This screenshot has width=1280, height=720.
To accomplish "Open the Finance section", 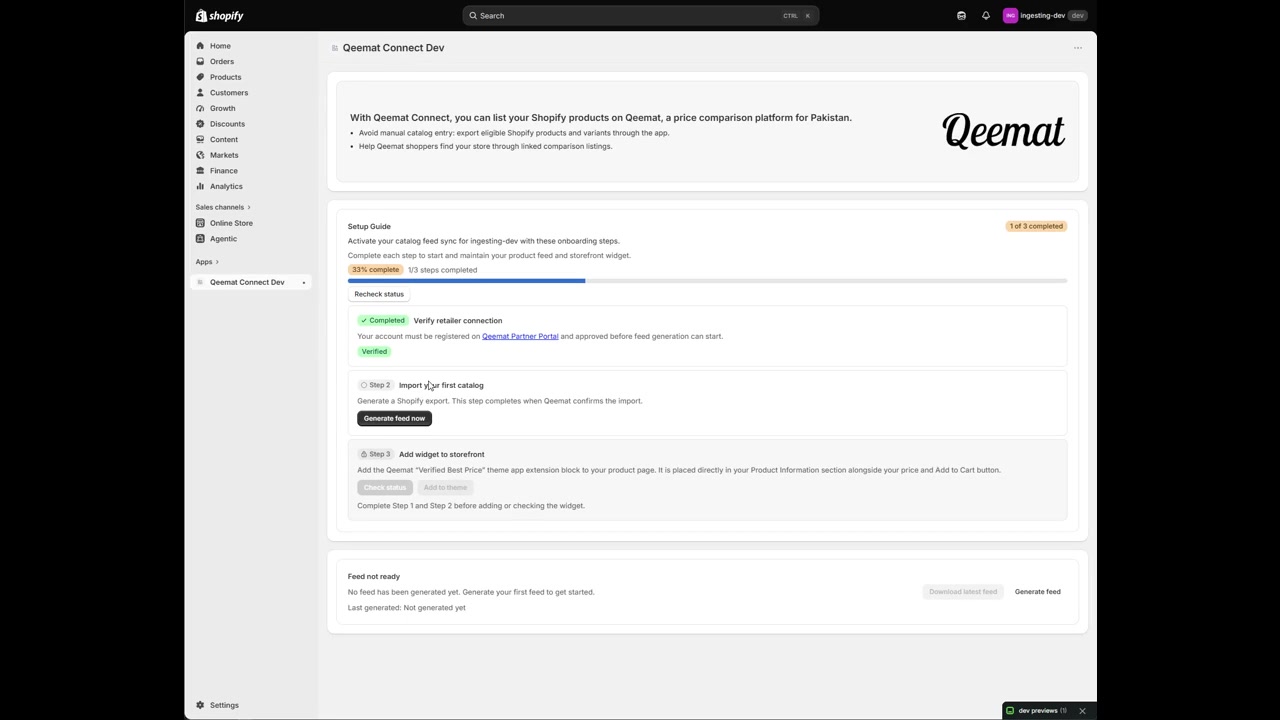I will (224, 171).
